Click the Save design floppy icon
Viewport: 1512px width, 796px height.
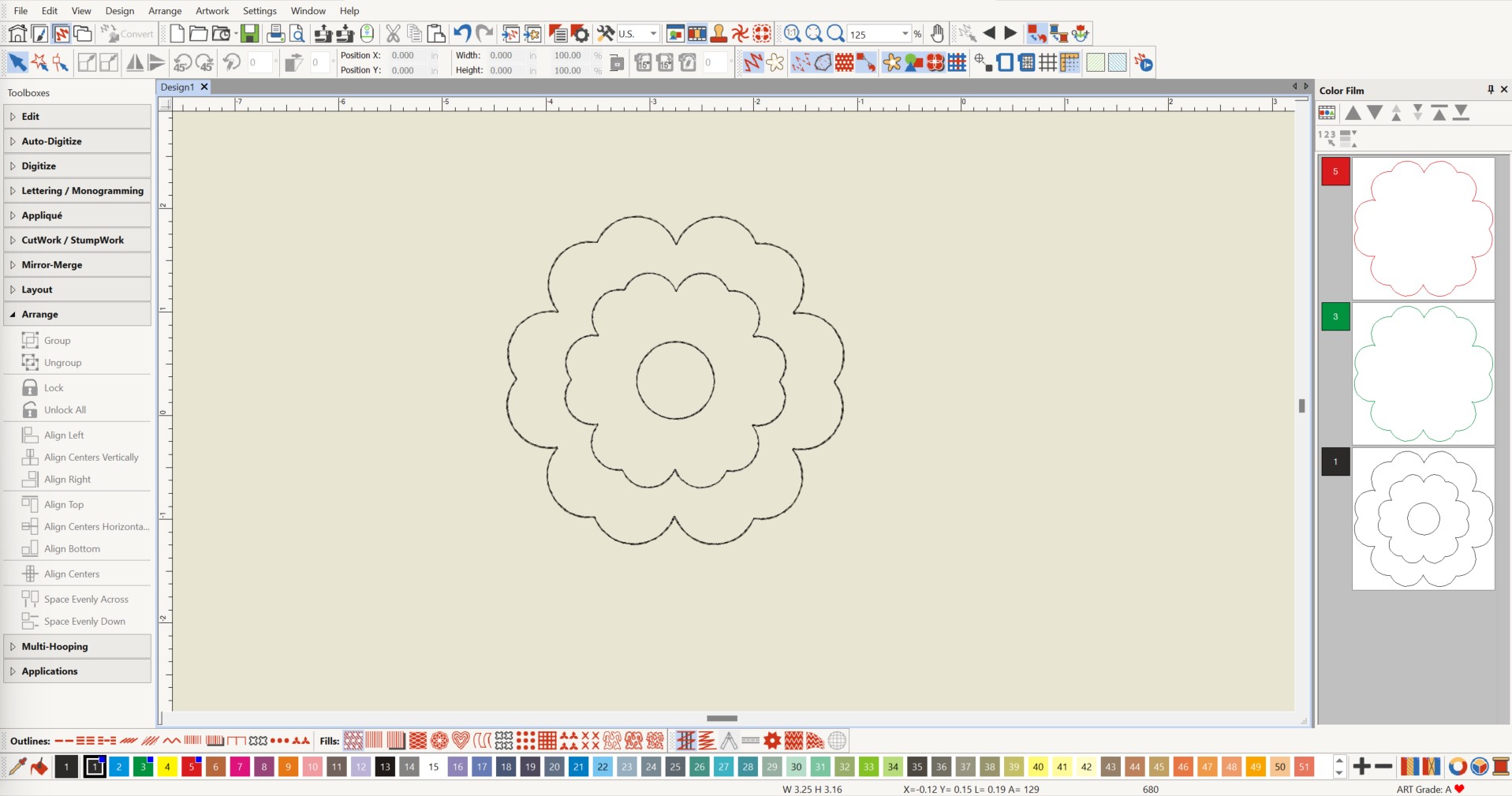249,33
